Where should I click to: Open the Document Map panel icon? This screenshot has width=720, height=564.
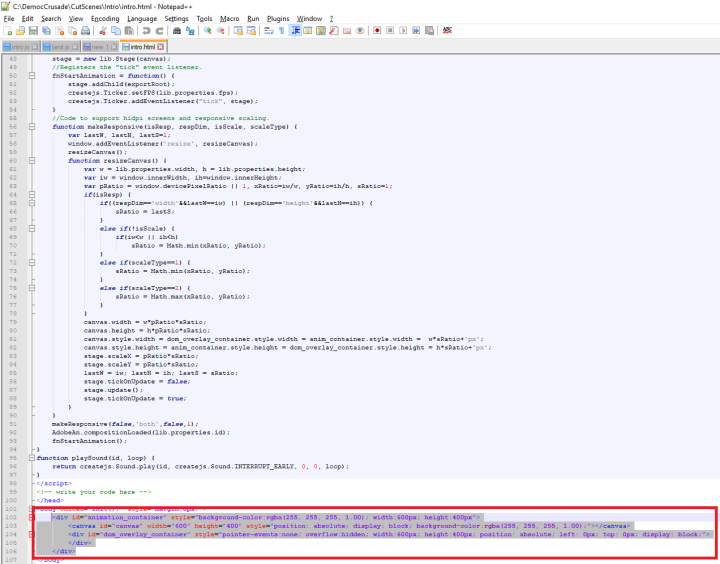(321, 31)
